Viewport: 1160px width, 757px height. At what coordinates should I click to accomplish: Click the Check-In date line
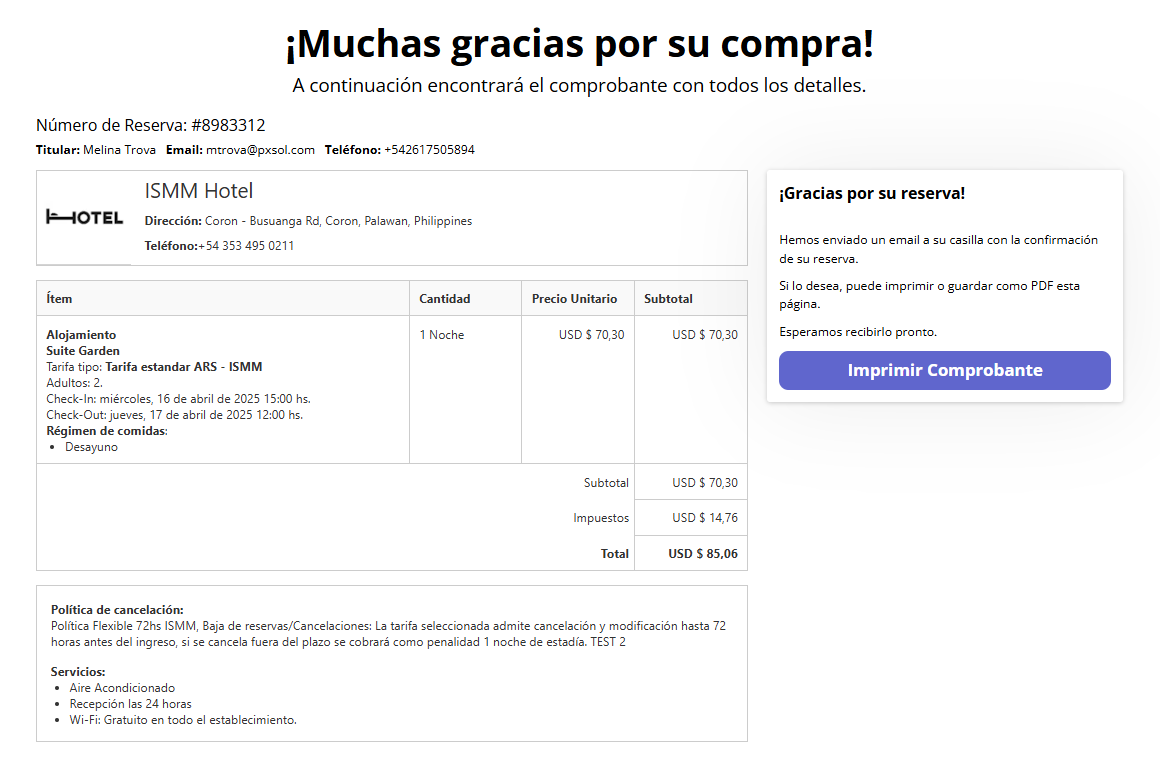(178, 399)
